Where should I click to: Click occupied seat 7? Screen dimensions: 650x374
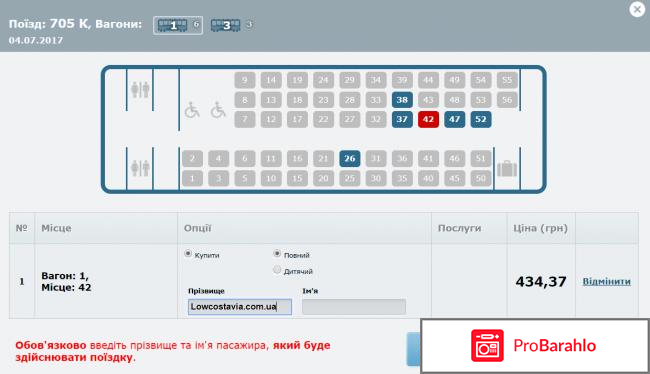tap(245, 119)
